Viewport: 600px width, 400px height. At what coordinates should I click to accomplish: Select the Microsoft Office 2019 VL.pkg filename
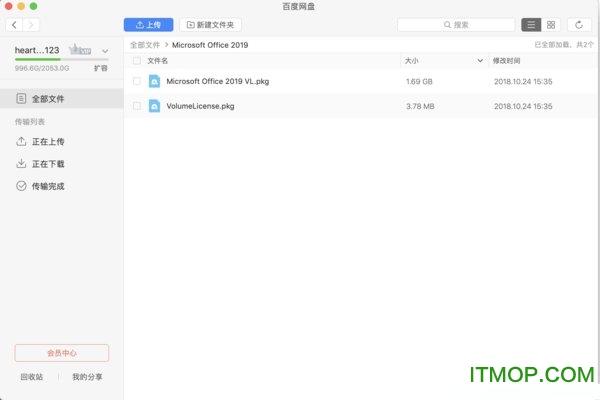tap(217, 81)
